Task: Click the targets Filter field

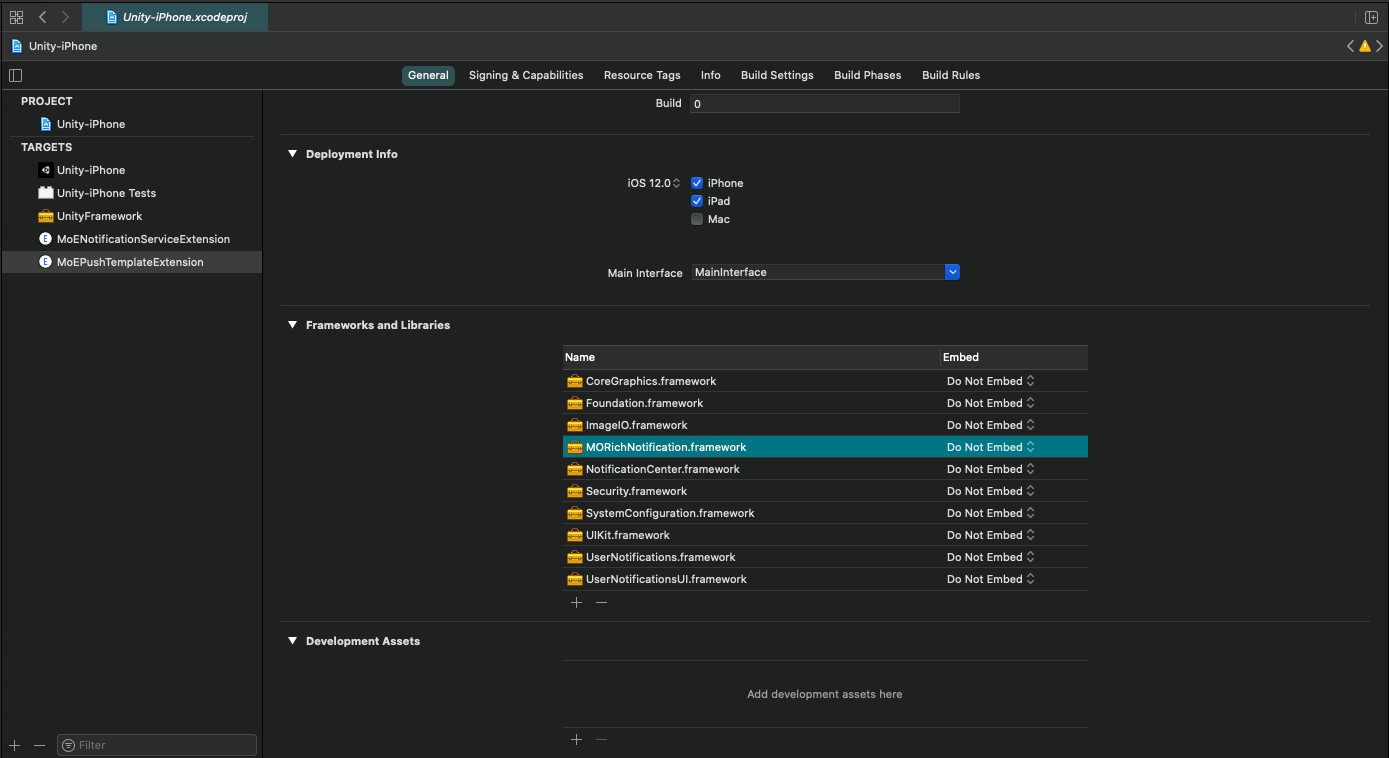Action: coord(157,745)
